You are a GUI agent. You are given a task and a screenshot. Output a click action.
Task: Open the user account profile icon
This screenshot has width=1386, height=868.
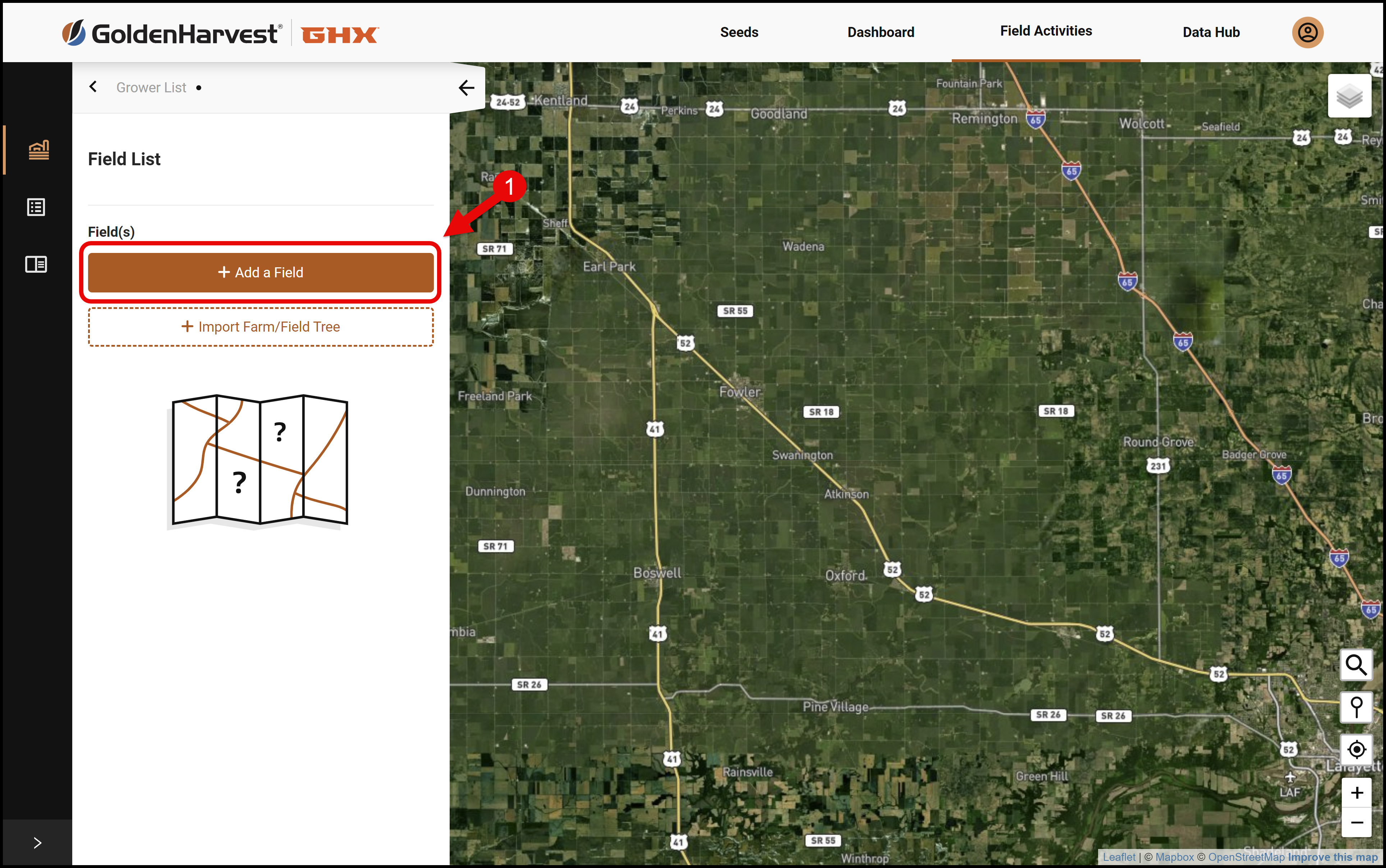point(1307,32)
